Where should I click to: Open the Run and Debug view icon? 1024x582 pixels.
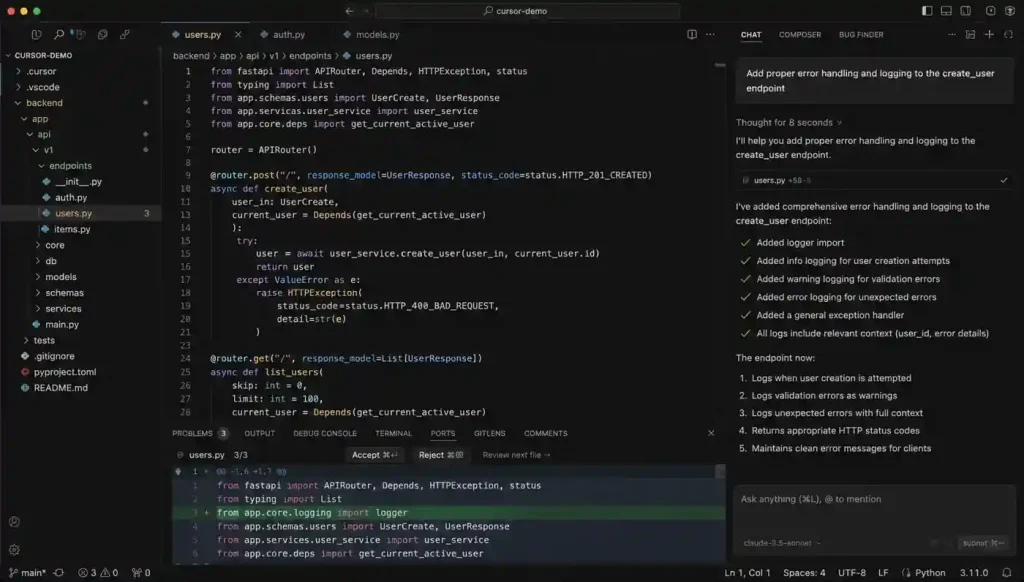[x=103, y=35]
